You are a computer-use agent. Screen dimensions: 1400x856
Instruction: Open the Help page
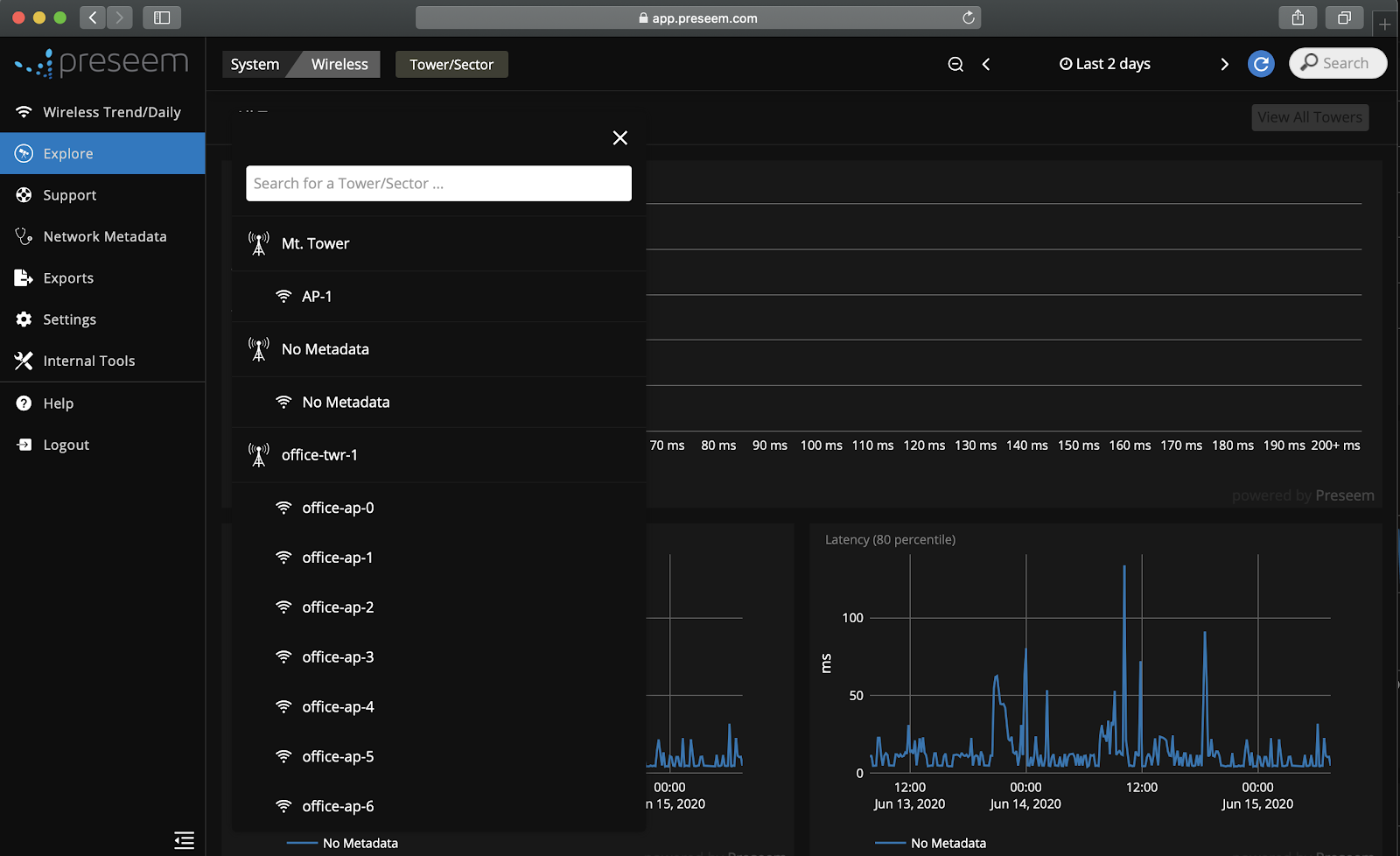pos(102,403)
